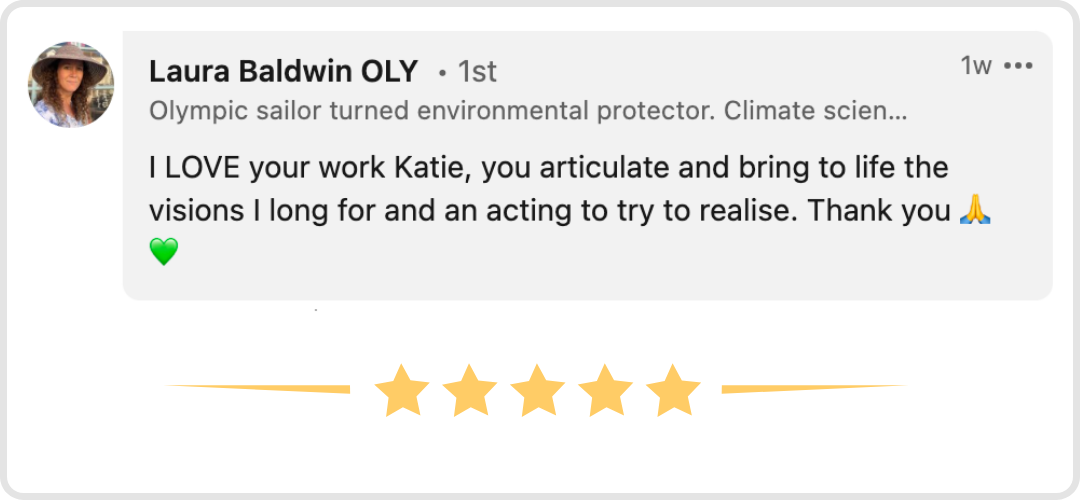Click the praying hands emoji
1080x500 pixels.
[x=974, y=211]
